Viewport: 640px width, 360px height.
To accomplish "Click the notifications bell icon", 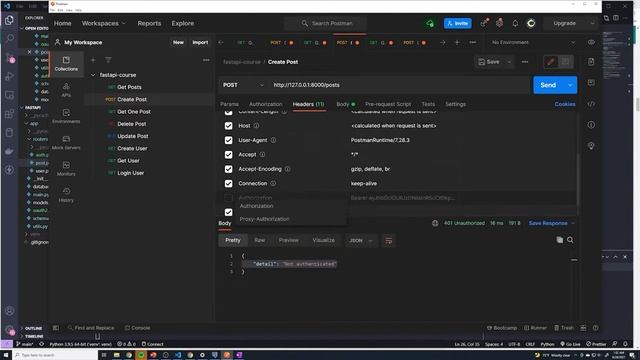I will [x=515, y=23].
